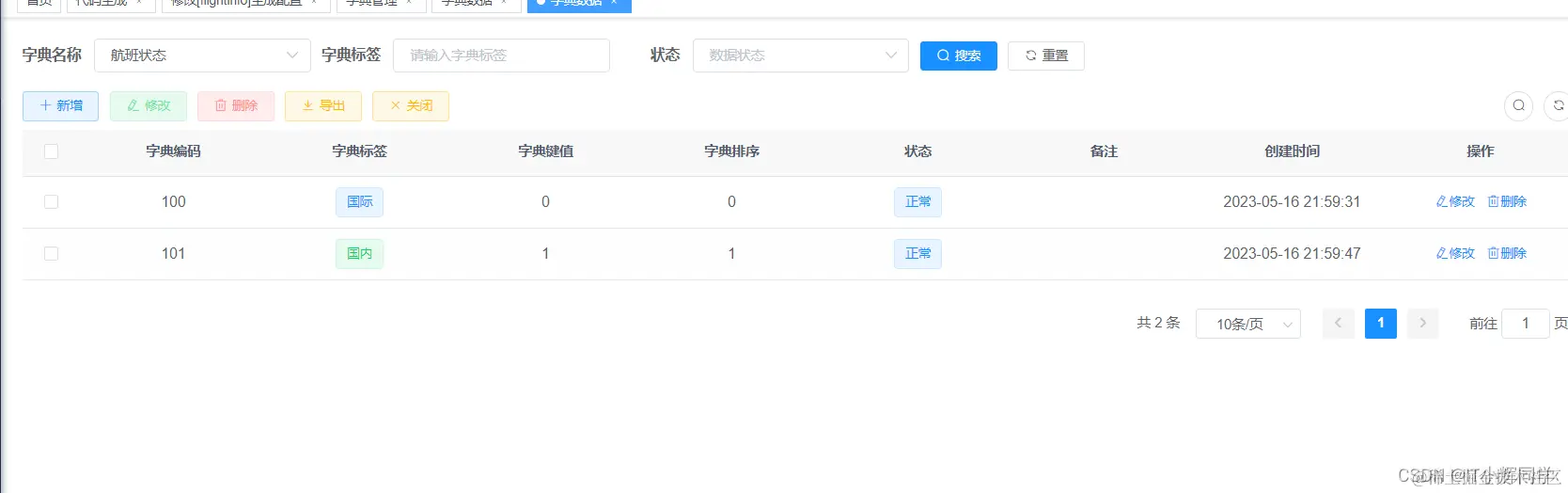Viewport: 1568px width, 493px height.
Task: Click the 操作 column header
Action: [x=1480, y=151]
